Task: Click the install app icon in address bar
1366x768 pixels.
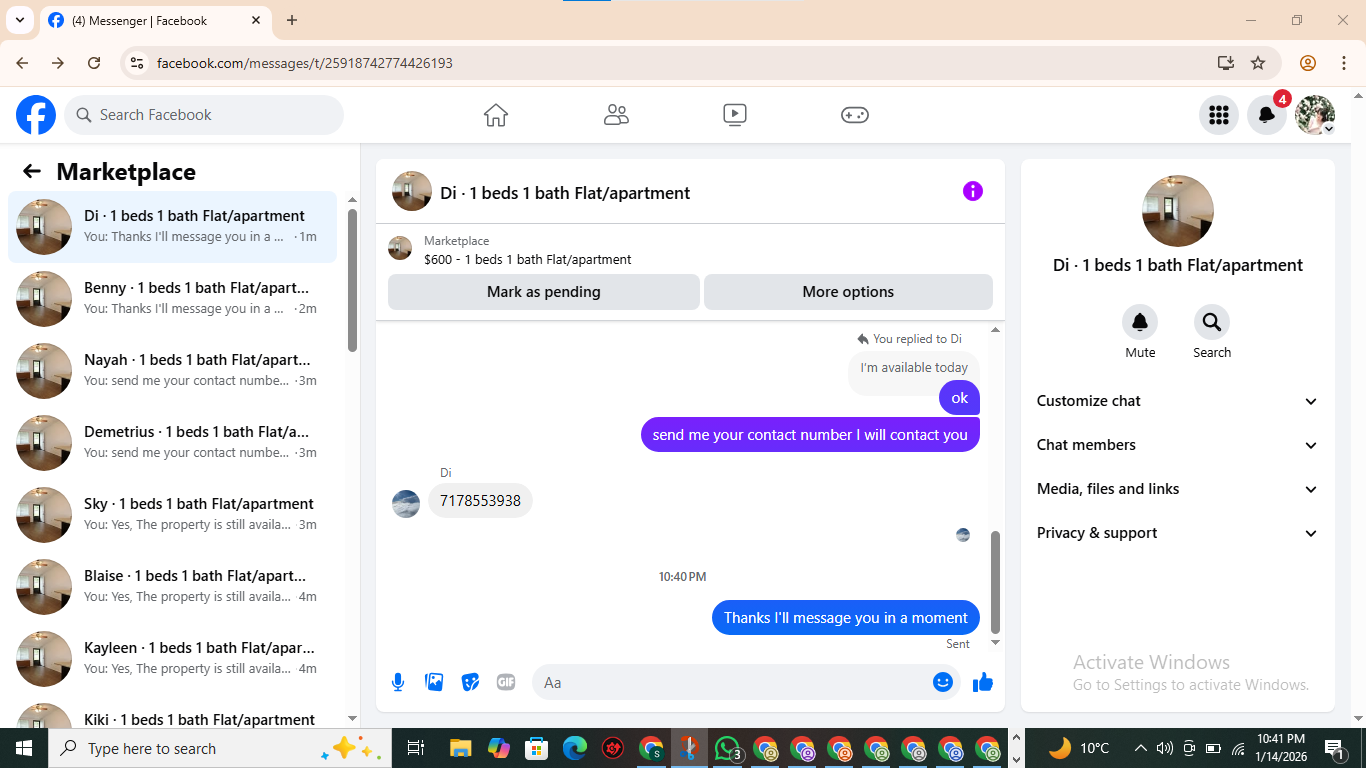Action: click(1226, 63)
